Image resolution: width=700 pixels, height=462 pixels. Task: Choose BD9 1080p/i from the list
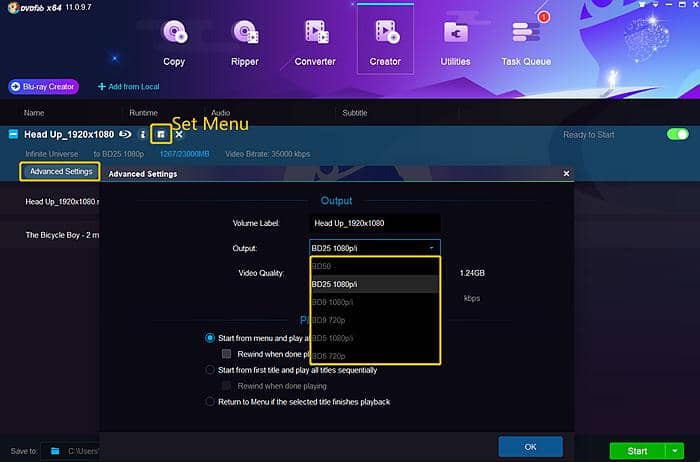click(375, 302)
